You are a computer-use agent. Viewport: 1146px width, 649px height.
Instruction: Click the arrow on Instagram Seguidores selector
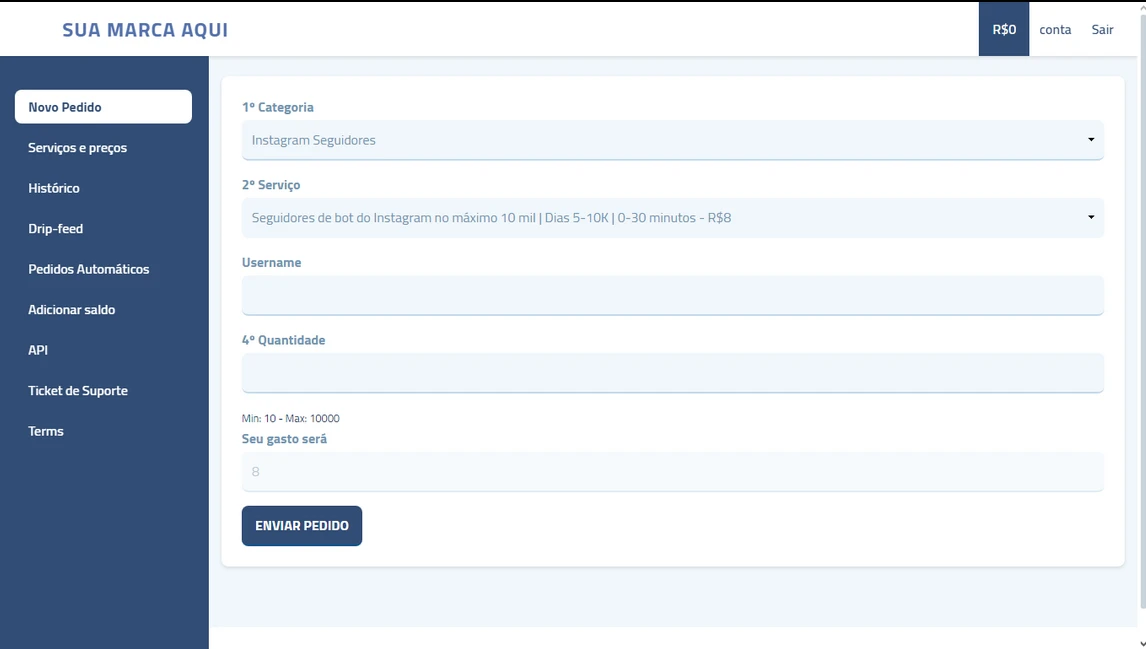(1091, 140)
